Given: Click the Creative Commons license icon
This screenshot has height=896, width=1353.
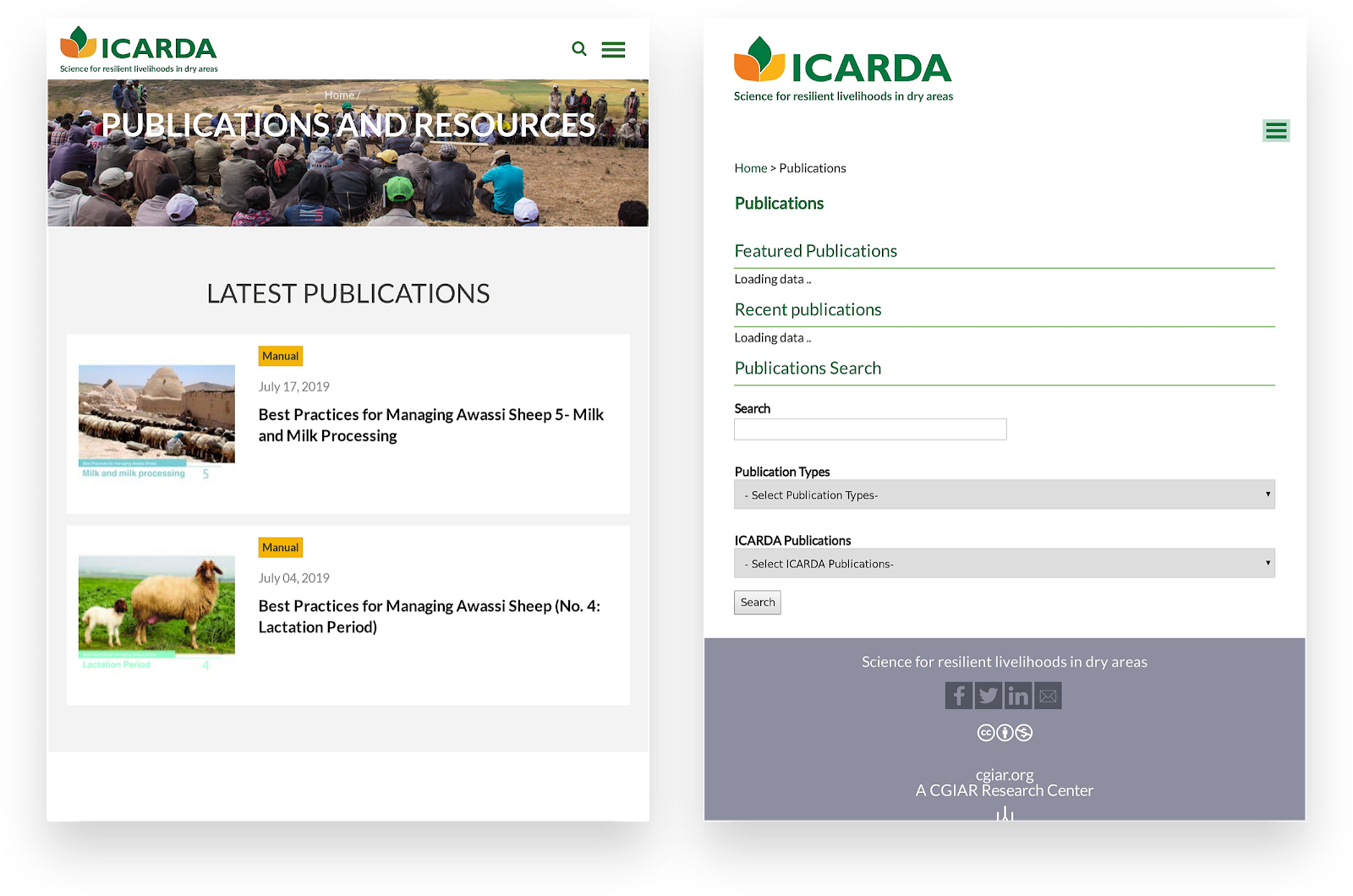Looking at the screenshot, I should coord(986,732).
